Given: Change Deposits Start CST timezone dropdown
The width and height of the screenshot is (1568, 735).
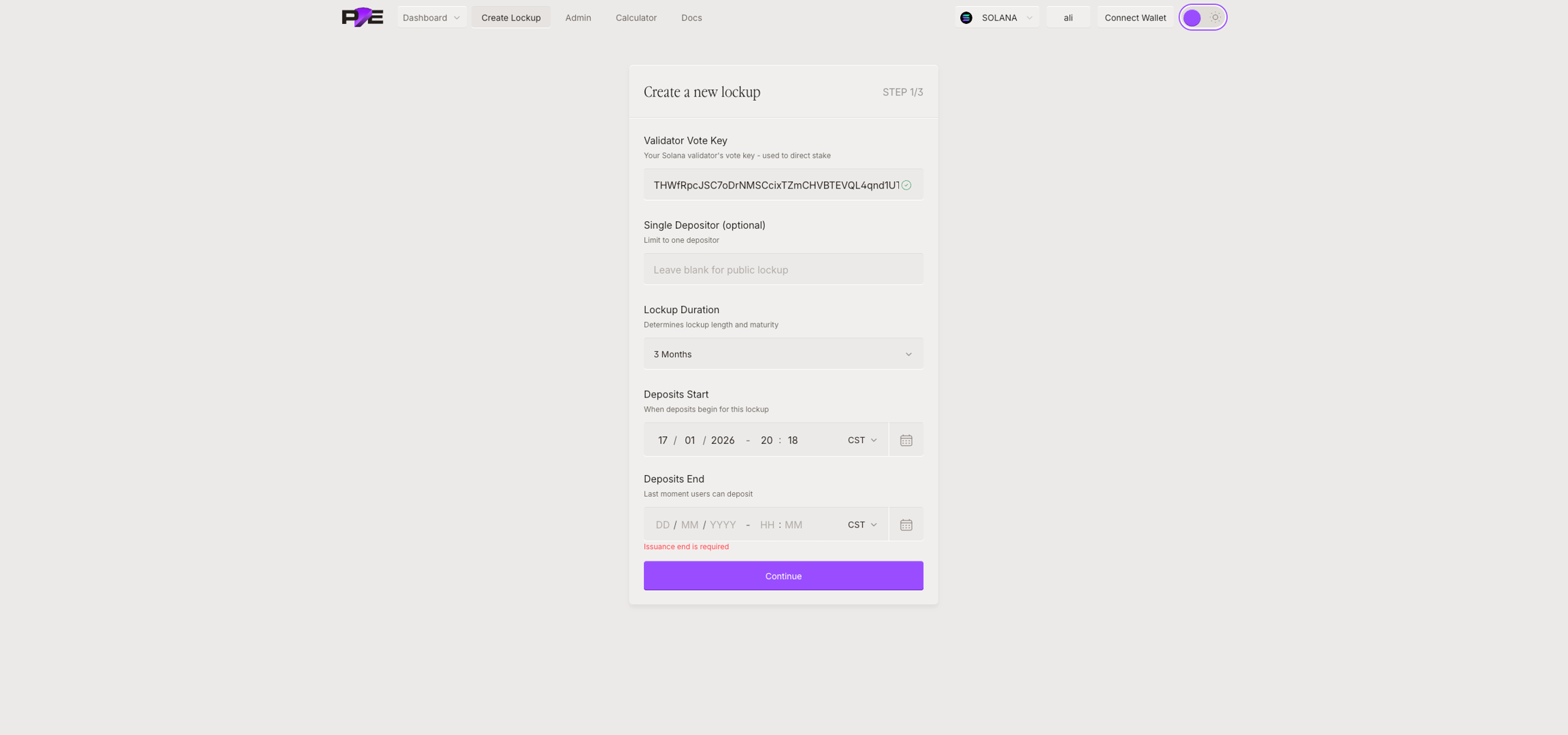Looking at the screenshot, I should point(862,440).
